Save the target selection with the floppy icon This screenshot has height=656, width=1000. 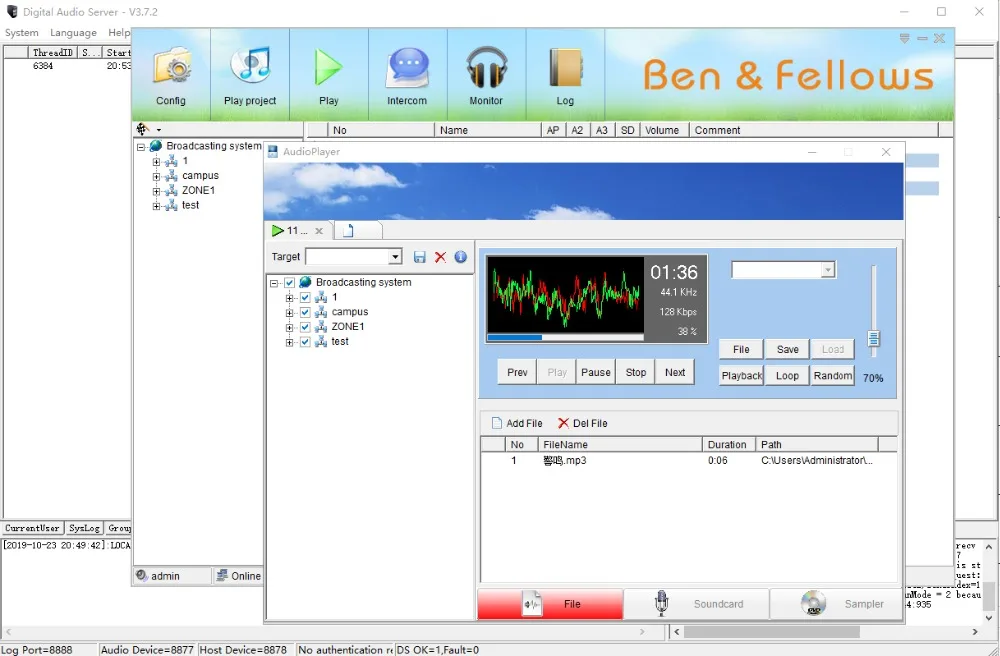tap(419, 257)
